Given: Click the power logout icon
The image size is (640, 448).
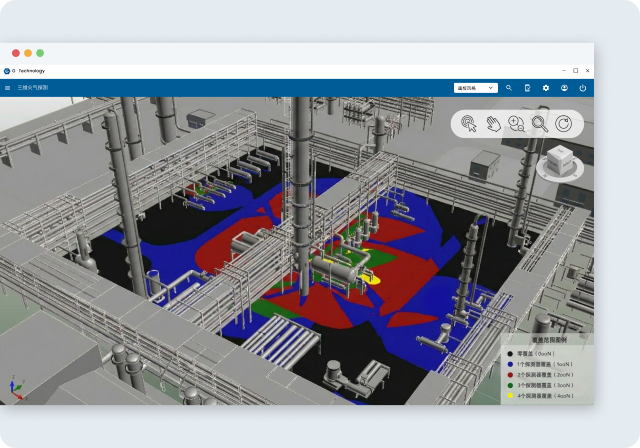Looking at the screenshot, I should click(582, 88).
